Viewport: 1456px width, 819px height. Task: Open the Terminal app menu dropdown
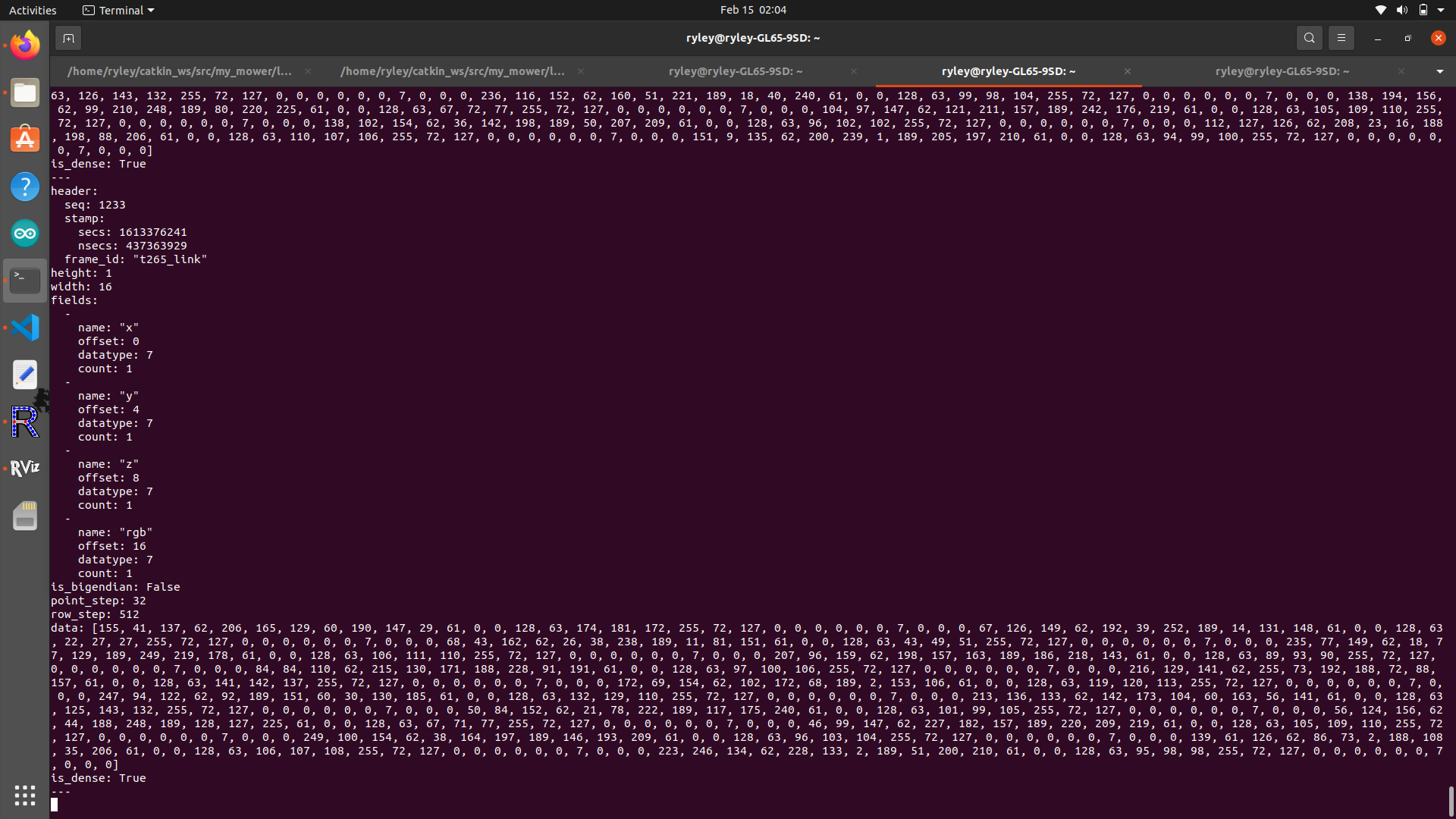(118, 10)
